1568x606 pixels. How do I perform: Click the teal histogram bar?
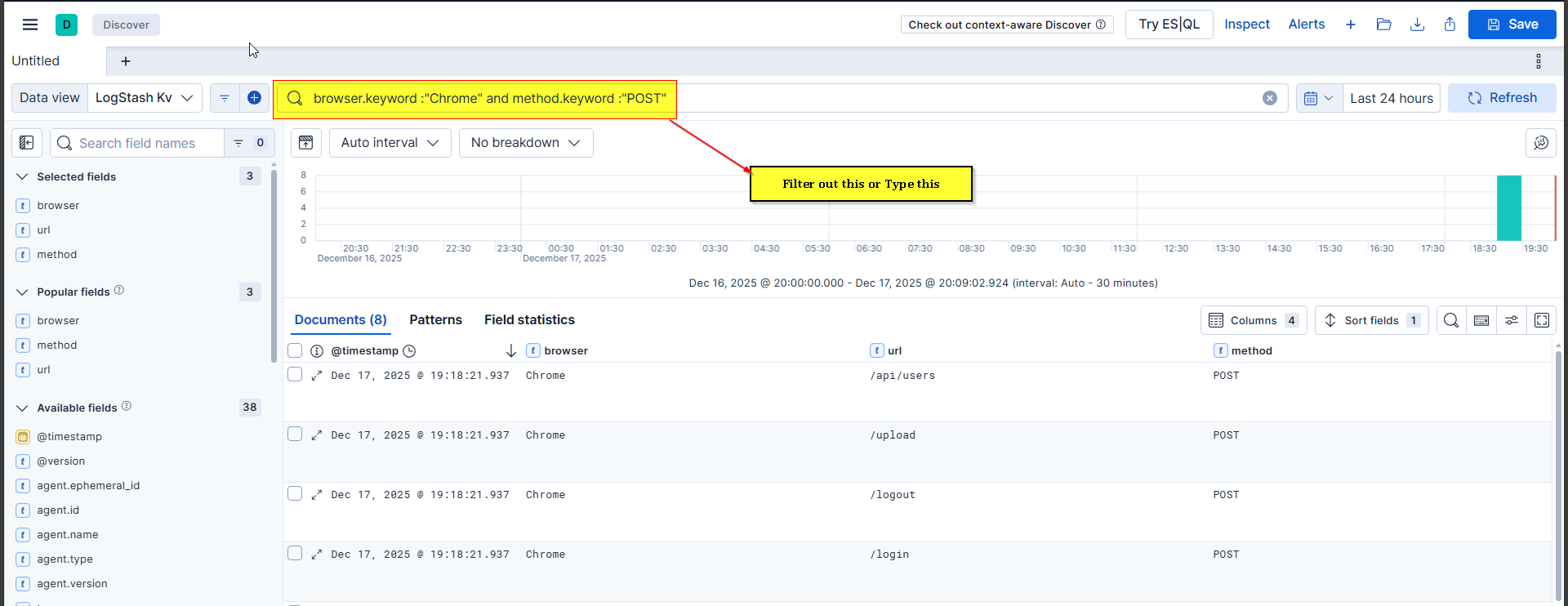(x=1508, y=208)
